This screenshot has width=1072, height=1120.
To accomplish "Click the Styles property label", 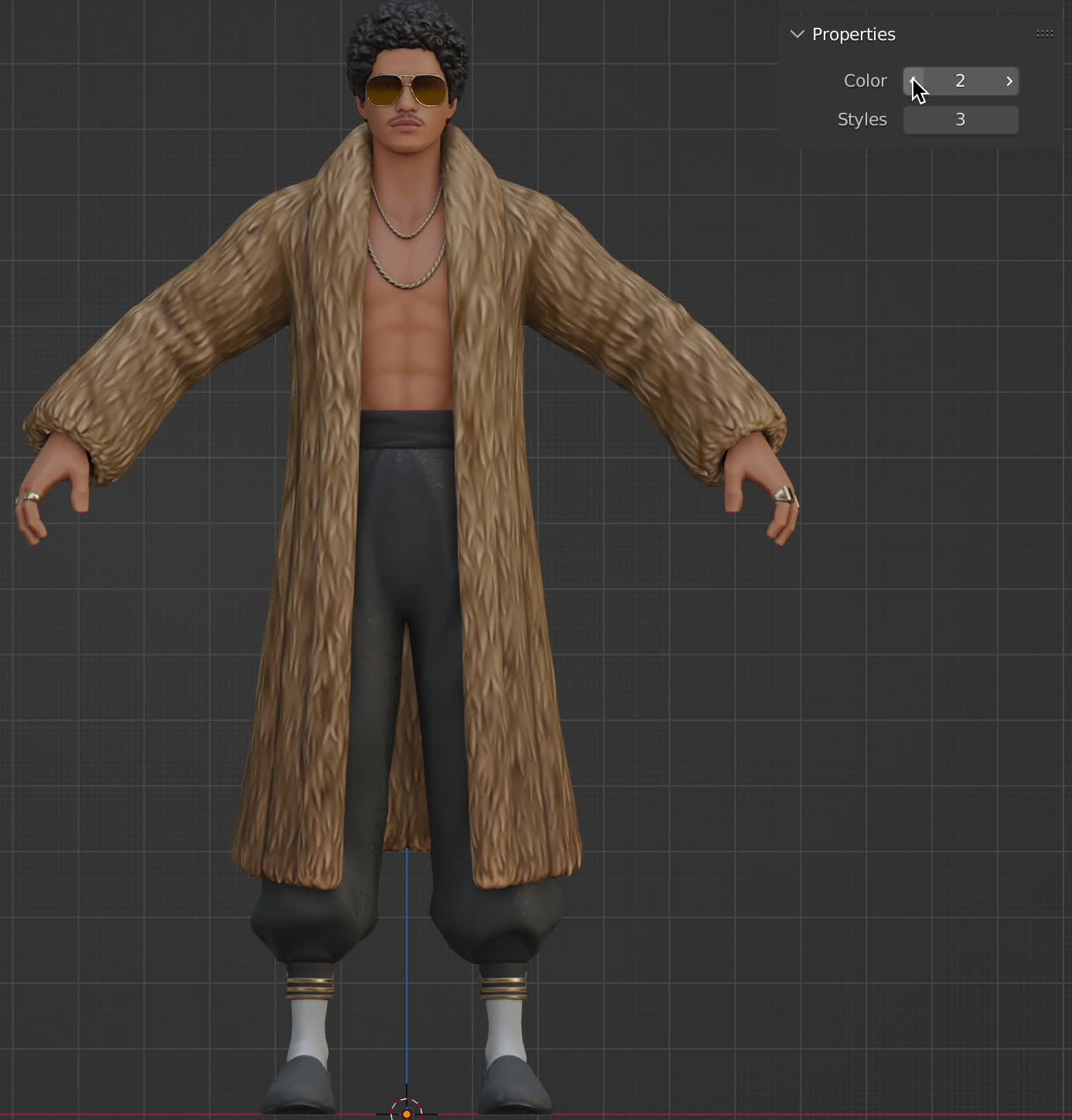I will pyautogui.click(x=862, y=120).
